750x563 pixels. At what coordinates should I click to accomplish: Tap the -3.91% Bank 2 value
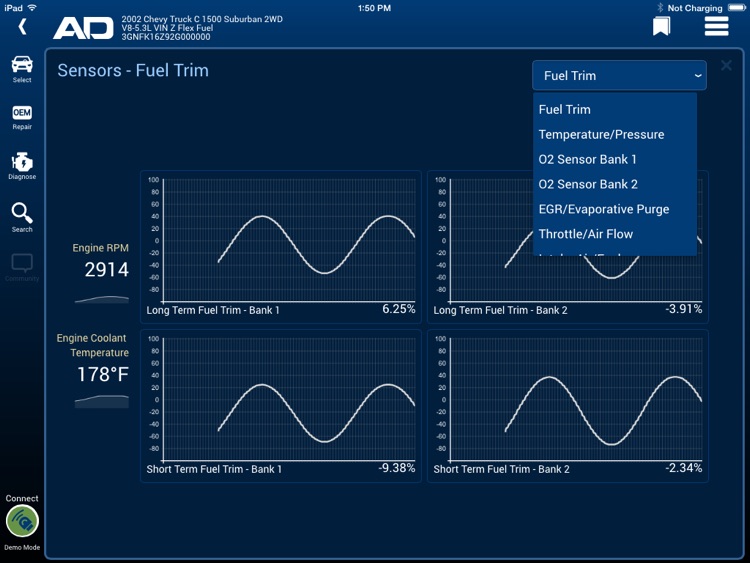point(684,309)
